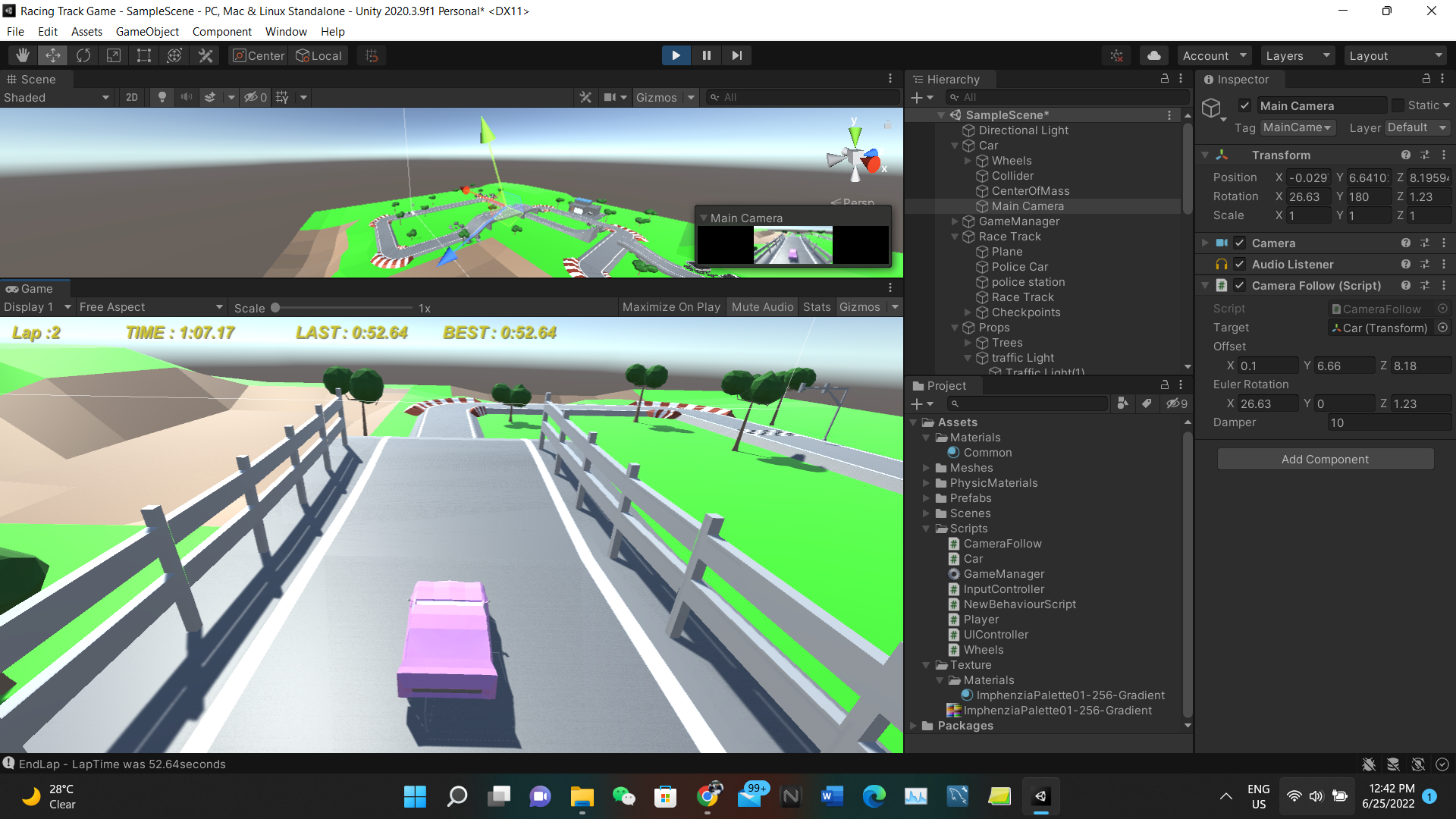Click the Add Component button

pyautogui.click(x=1325, y=459)
